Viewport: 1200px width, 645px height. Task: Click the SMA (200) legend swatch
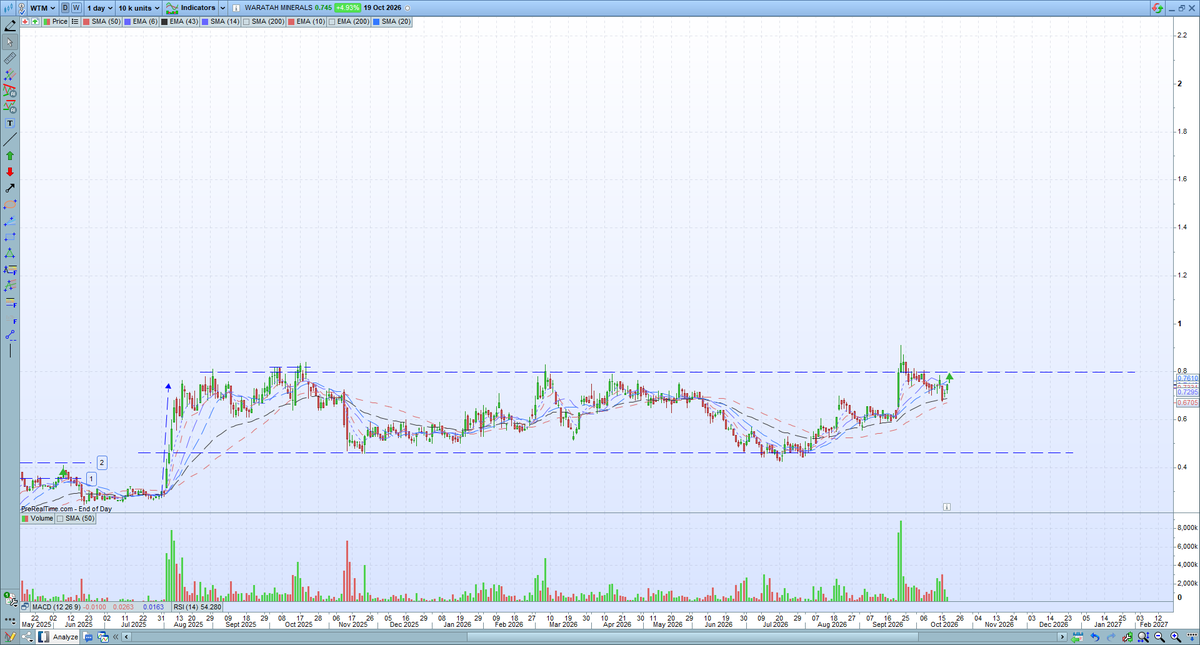pos(246,21)
